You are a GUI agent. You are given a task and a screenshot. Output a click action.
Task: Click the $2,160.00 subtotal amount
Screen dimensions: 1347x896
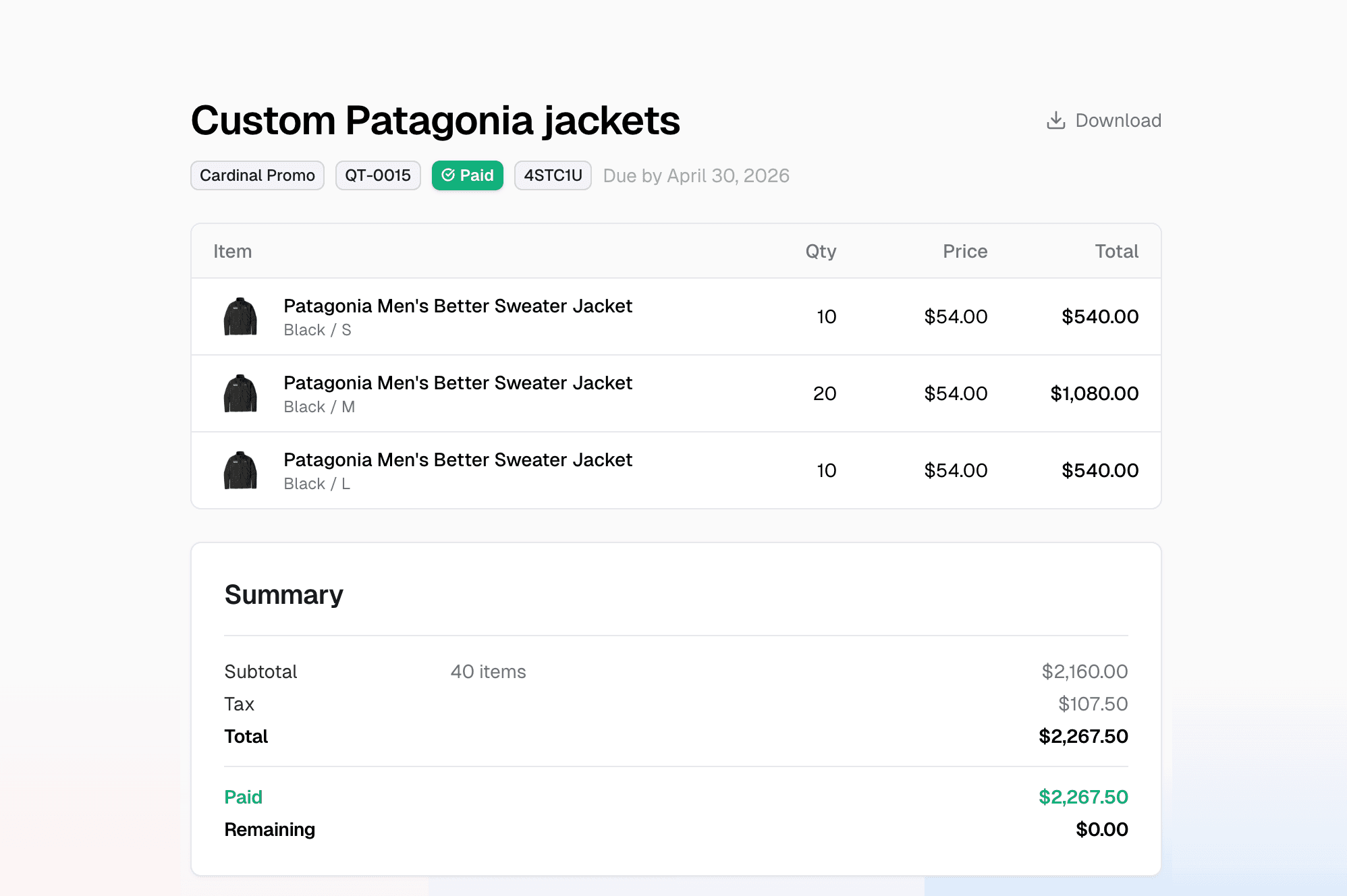[x=1084, y=671]
